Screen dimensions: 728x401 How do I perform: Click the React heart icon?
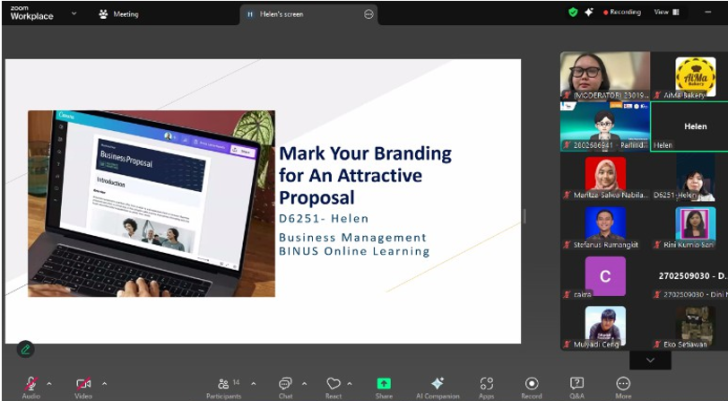[x=333, y=384]
